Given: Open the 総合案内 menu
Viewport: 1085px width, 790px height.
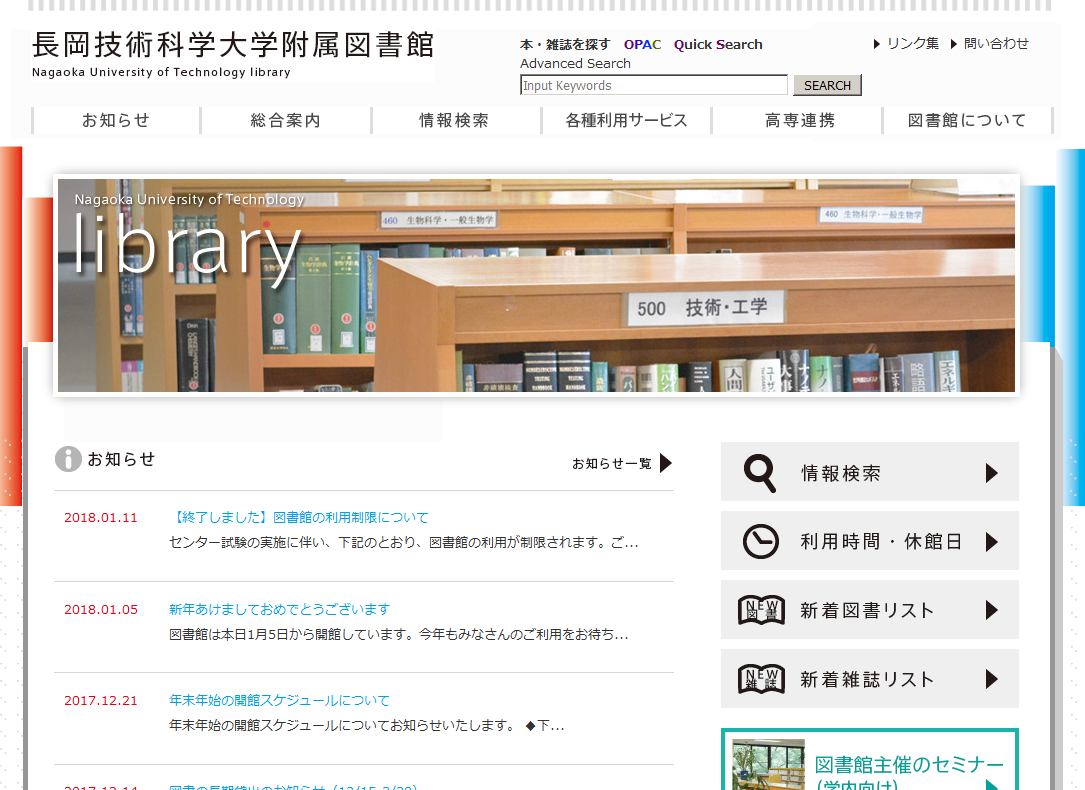Looking at the screenshot, I should click(286, 120).
